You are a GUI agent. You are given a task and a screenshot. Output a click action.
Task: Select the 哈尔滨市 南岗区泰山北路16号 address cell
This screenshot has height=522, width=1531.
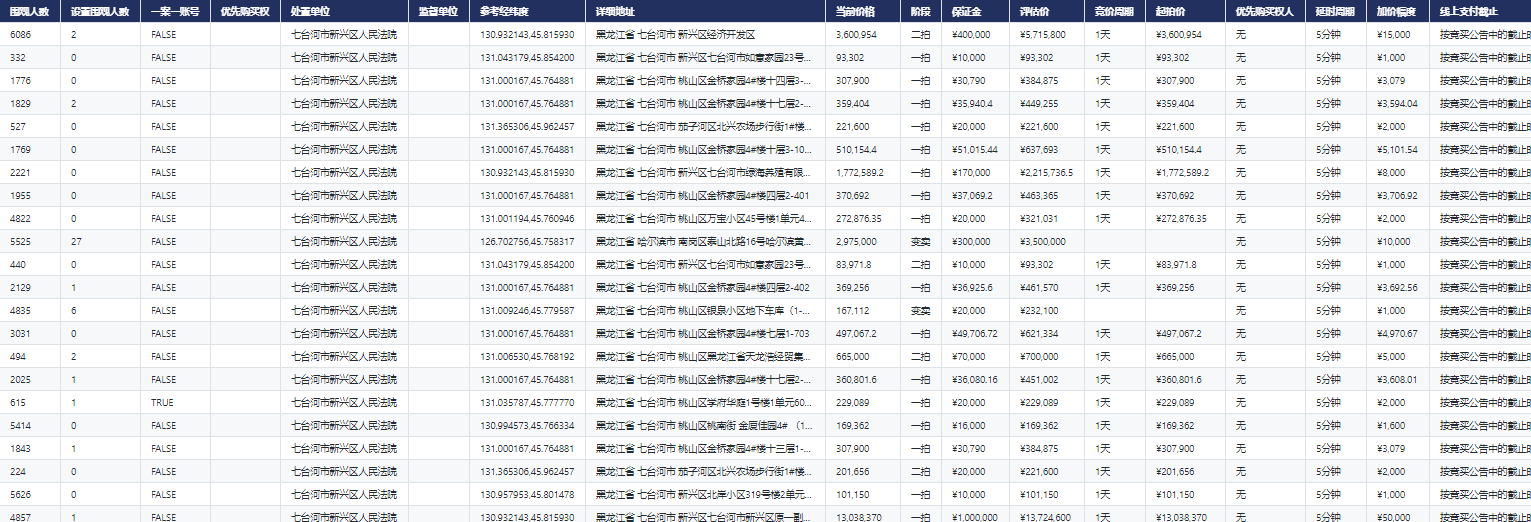704,241
